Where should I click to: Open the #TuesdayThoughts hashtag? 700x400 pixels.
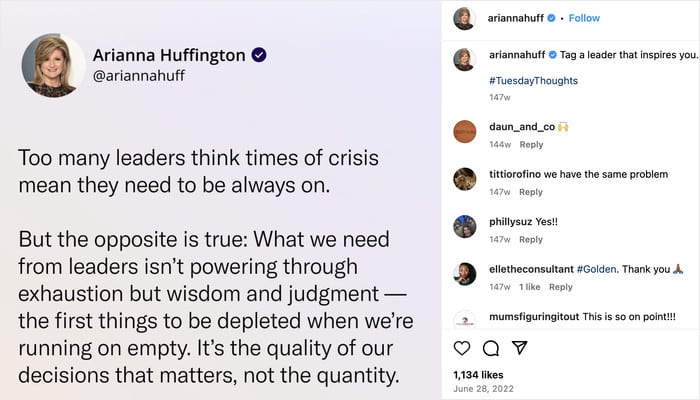pyautogui.click(x=533, y=80)
